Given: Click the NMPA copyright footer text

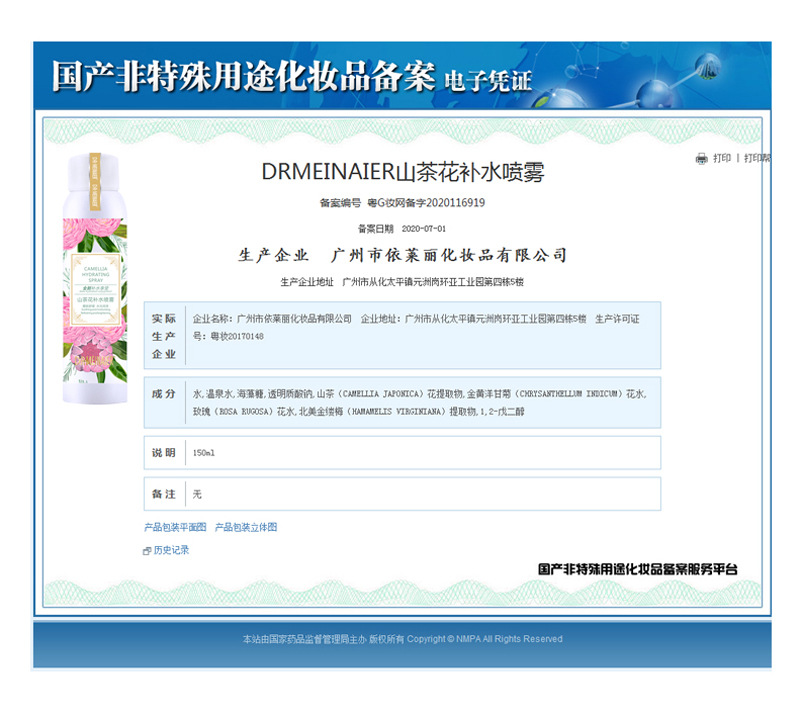Looking at the screenshot, I should (x=403, y=639).
